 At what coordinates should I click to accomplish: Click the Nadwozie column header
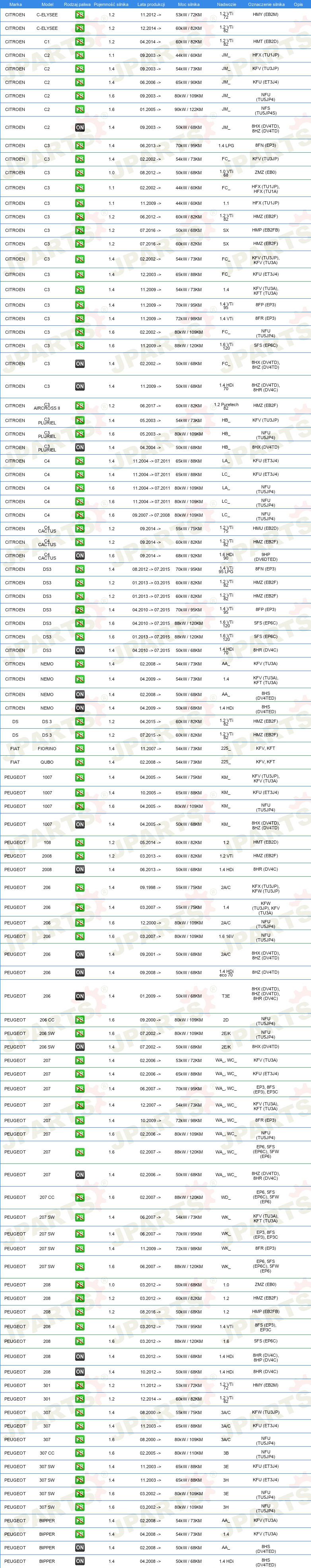226,4
